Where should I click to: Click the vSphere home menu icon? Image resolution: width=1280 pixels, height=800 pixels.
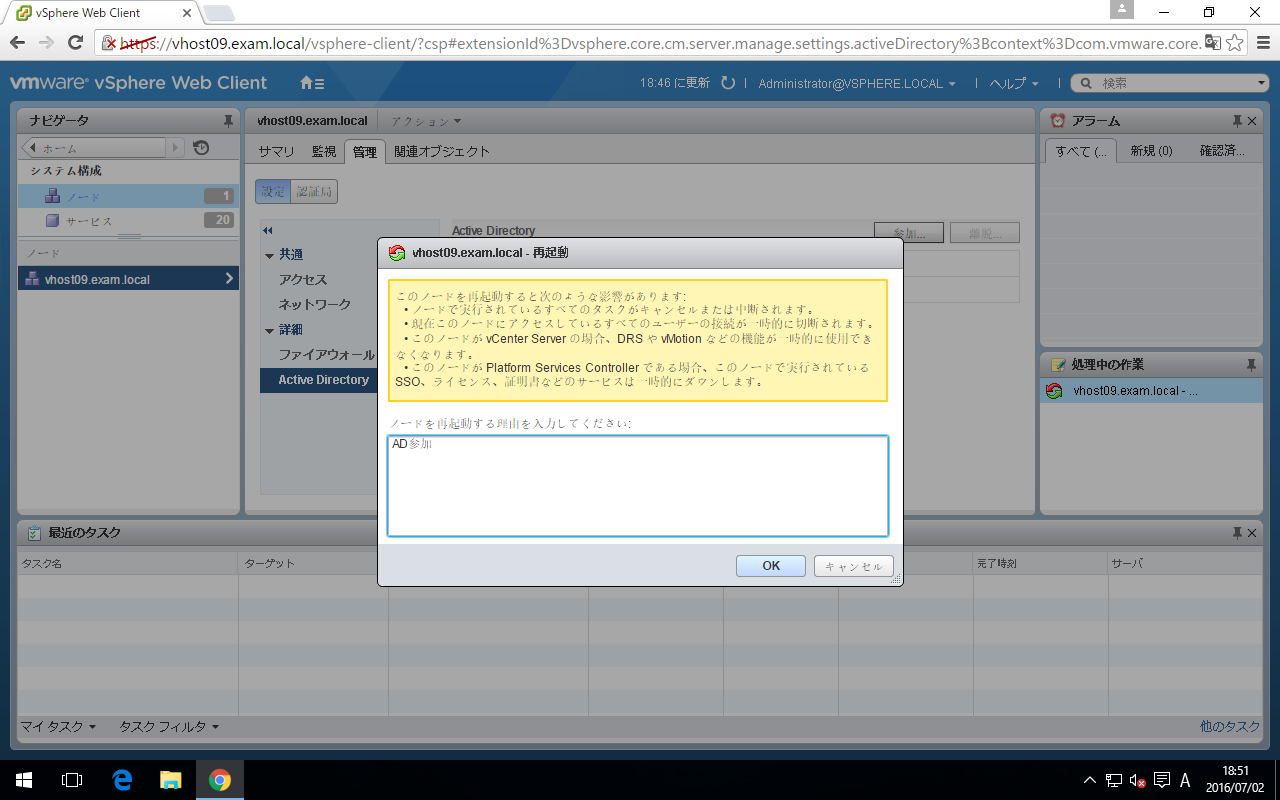(x=311, y=83)
